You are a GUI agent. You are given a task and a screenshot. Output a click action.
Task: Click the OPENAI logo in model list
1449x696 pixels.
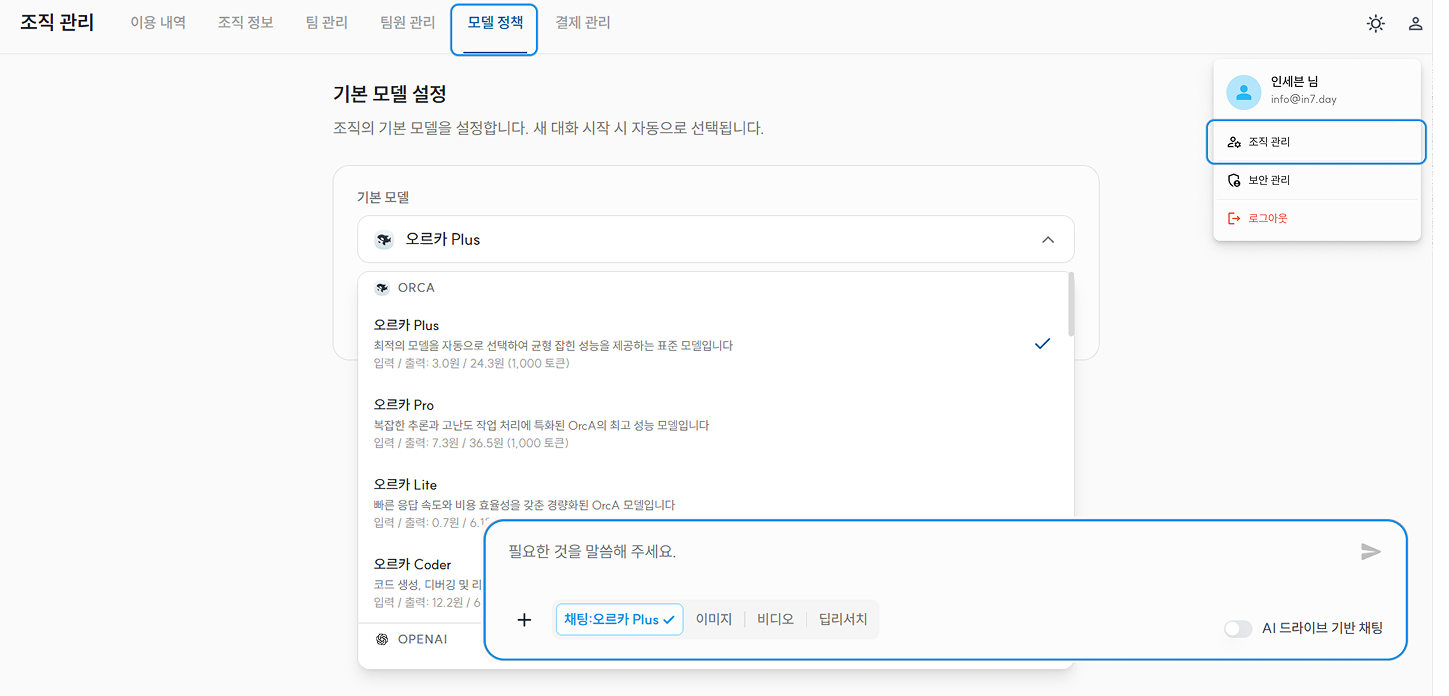[382, 639]
